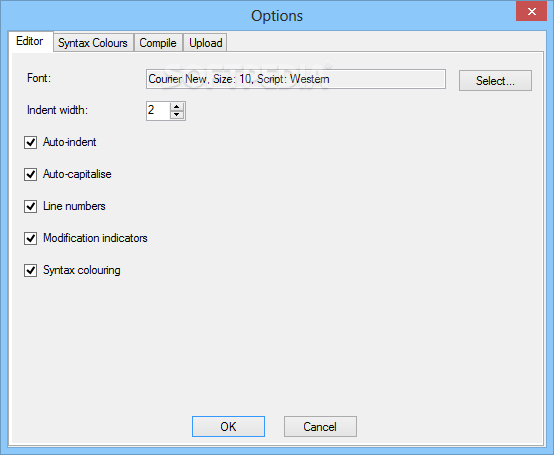Toggle Syntax colouring checkbox
The height and width of the screenshot is (455, 554).
pos(30,271)
